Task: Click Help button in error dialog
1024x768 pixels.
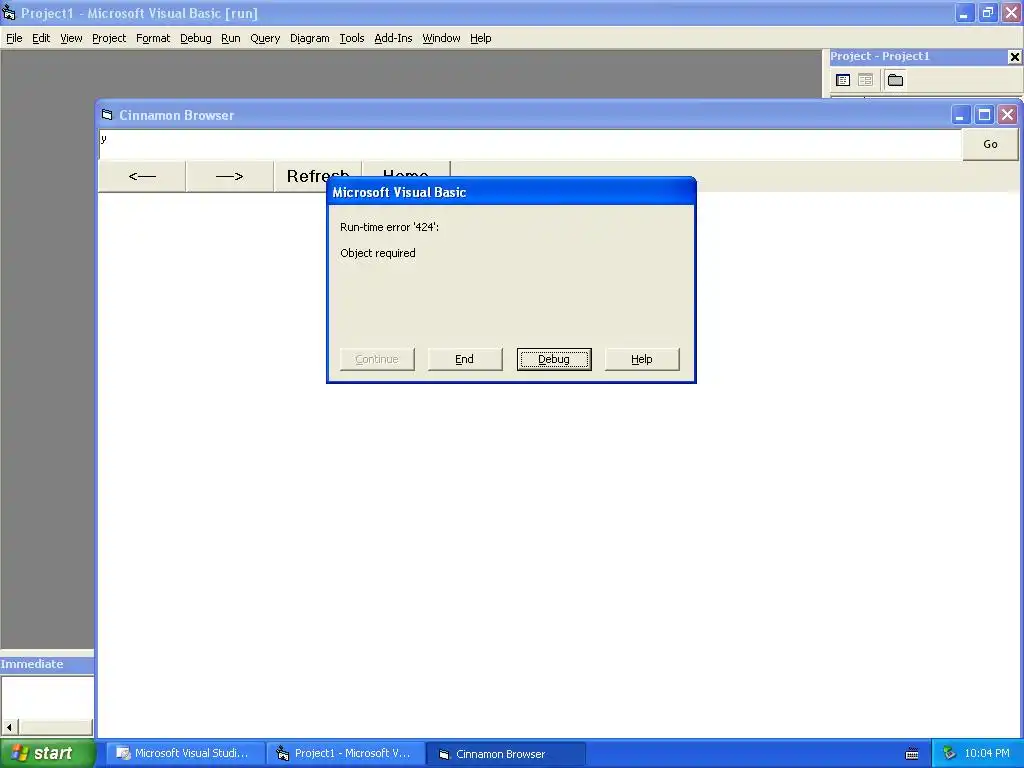Action: tap(642, 359)
